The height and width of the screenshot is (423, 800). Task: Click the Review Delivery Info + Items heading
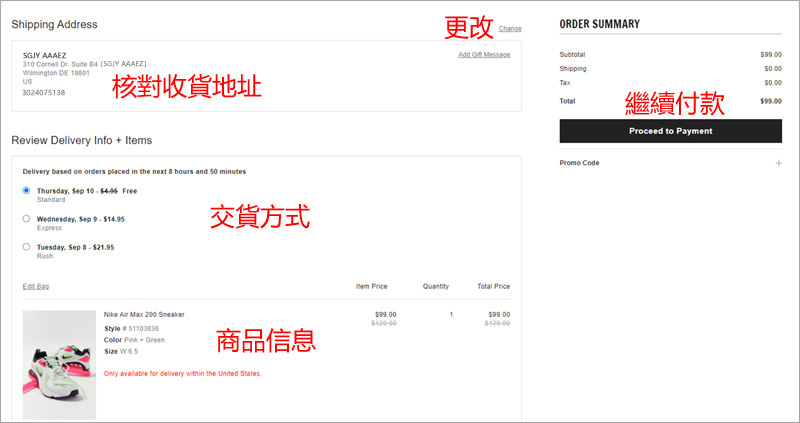(81, 140)
